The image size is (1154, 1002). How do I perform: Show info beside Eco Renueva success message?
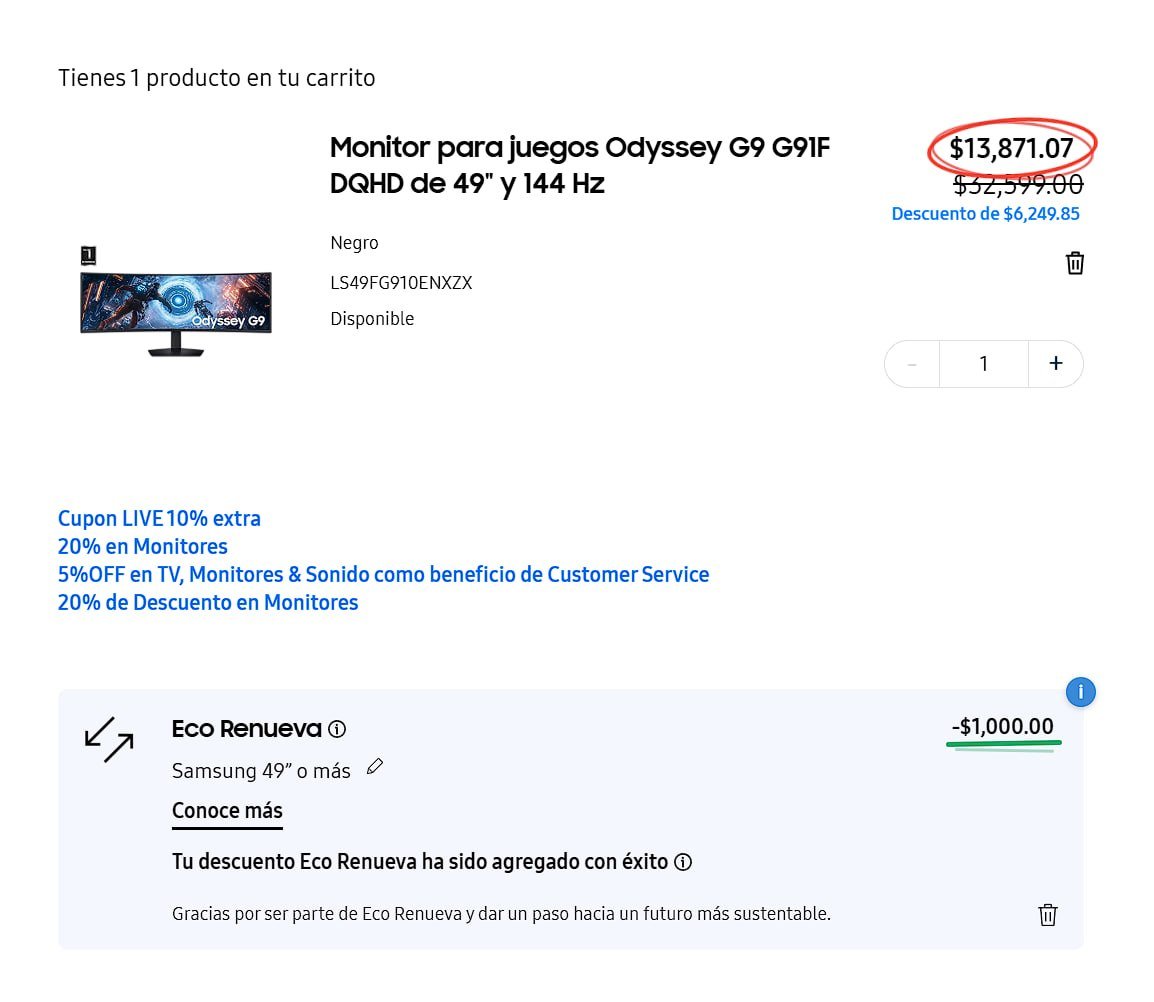click(x=683, y=862)
